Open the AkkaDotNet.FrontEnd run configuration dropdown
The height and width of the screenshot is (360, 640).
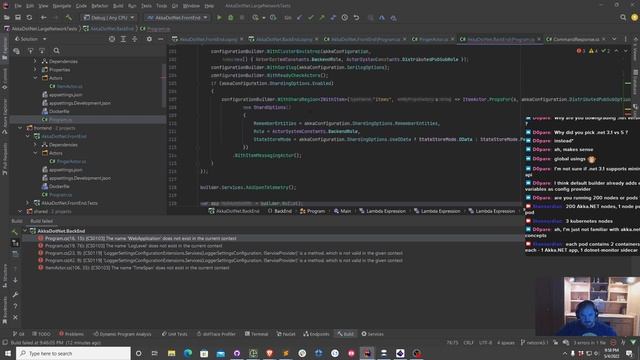coord(177,18)
